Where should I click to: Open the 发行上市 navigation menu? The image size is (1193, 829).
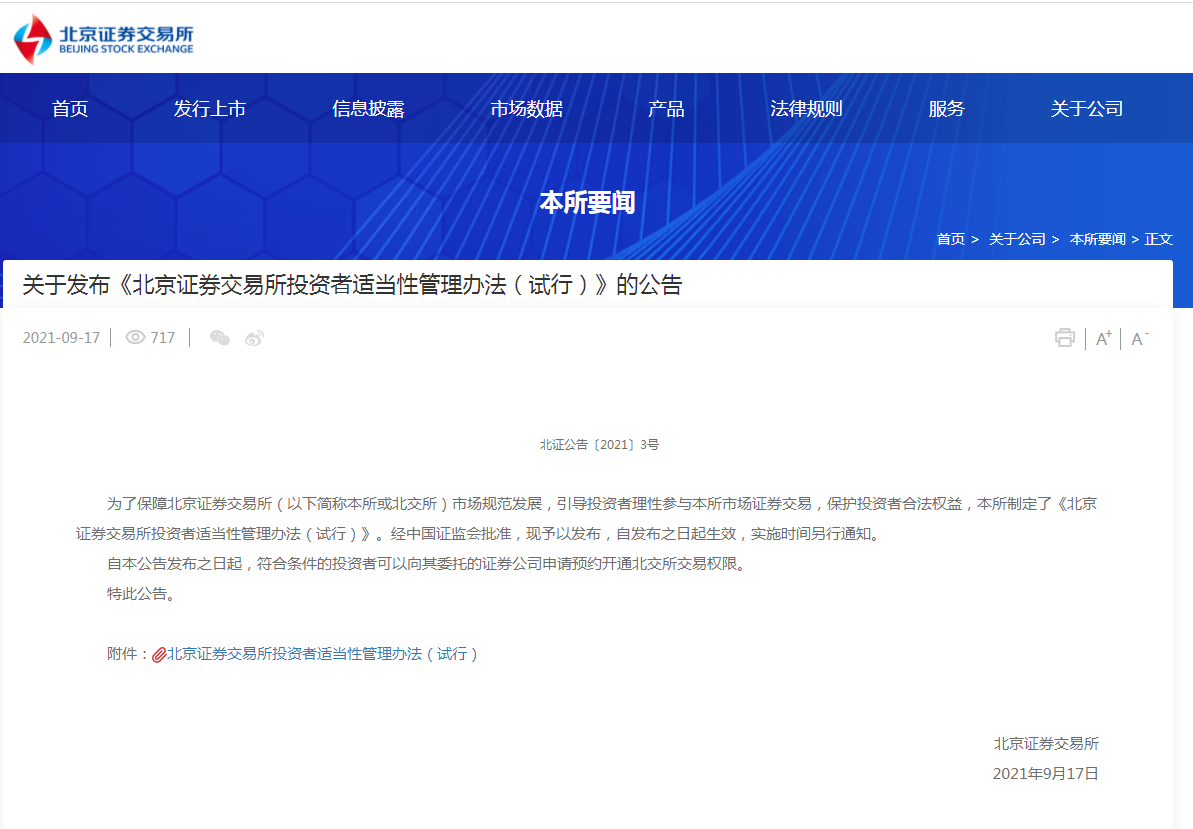tap(210, 109)
